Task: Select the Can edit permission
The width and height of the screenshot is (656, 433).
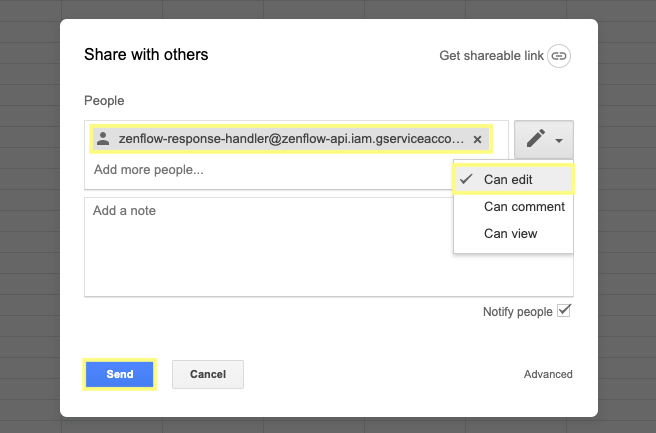Action: pyautogui.click(x=508, y=180)
